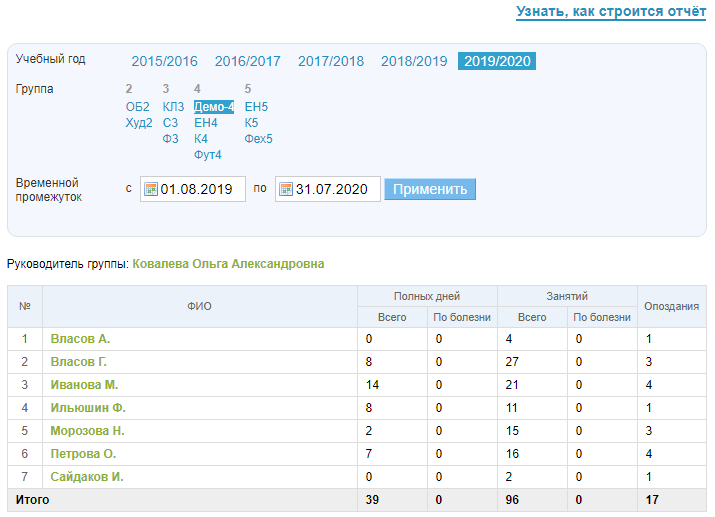Click the start date field 01.08.2019
This screenshot has height=517, width=715.
[192, 189]
